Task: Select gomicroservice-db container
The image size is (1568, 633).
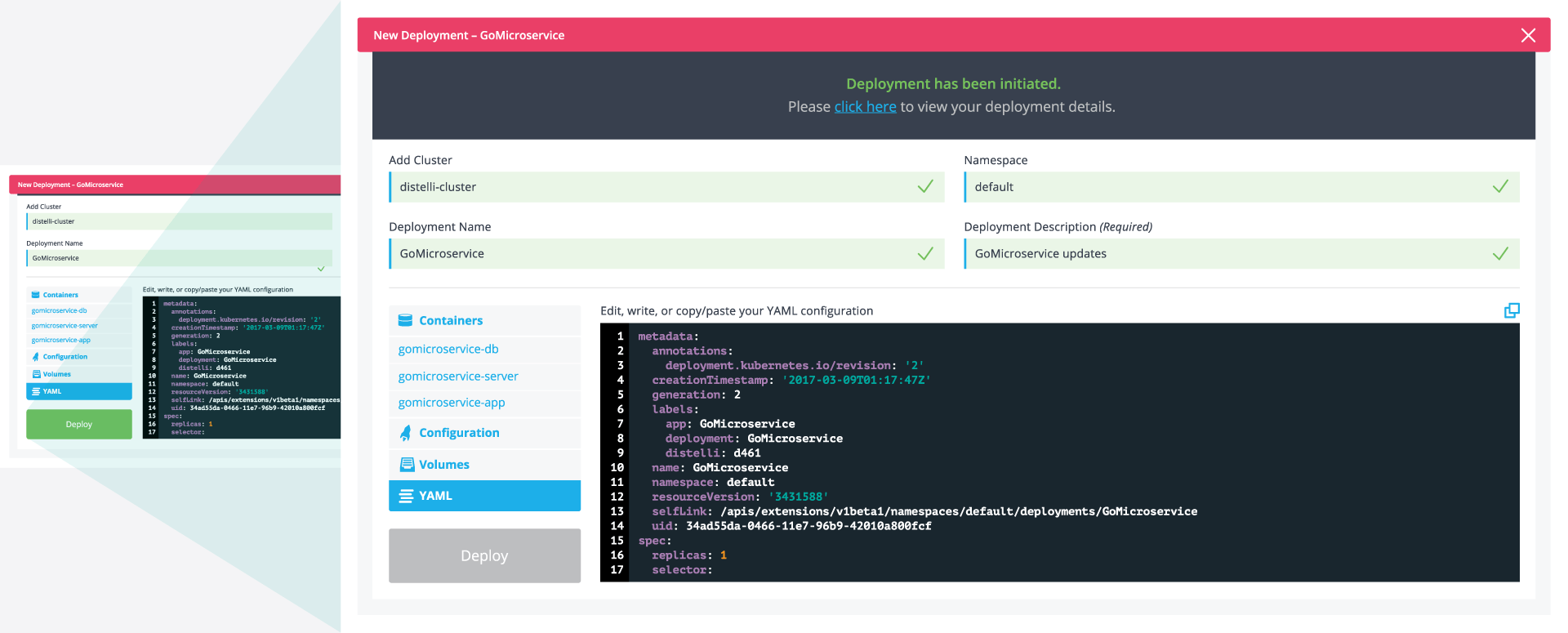Action: click(448, 349)
